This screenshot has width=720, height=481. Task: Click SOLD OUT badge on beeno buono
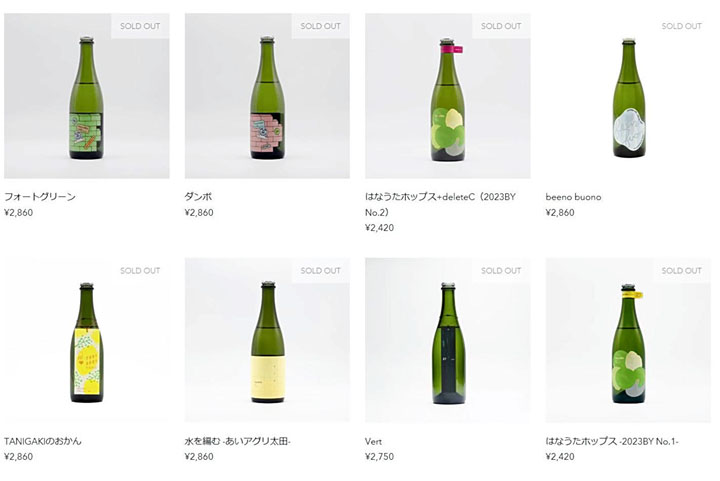click(x=681, y=26)
